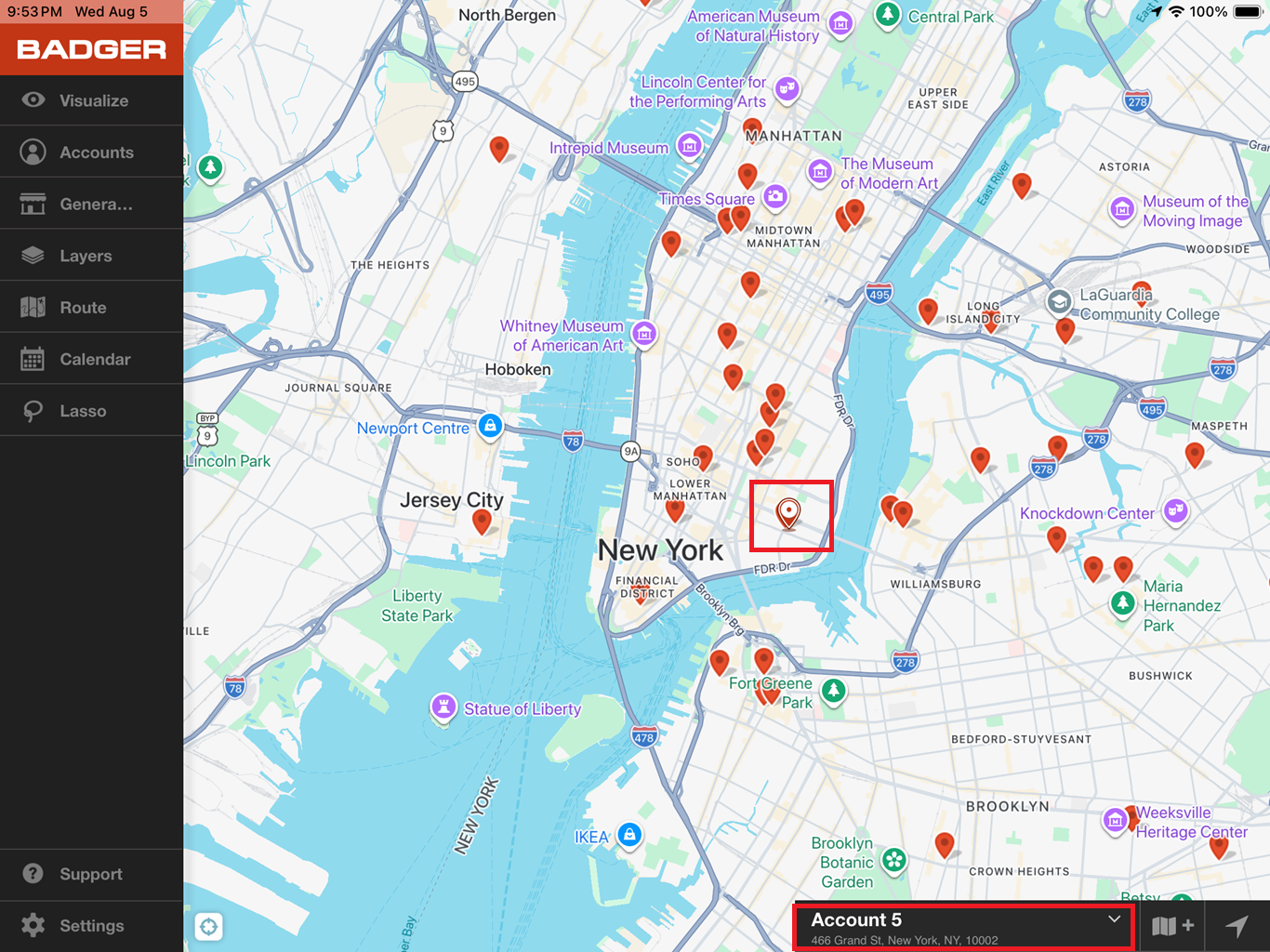The height and width of the screenshot is (952, 1270).
Task: Open Settings from the sidebar
Action: (91, 926)
